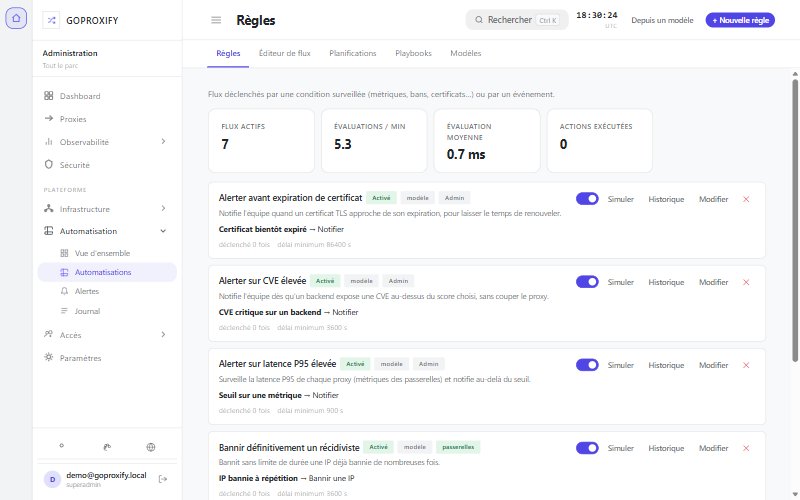The height and width of the screenshot is (500, 800).
Task: Switch to the Règles tab
Action: point(228,53)
